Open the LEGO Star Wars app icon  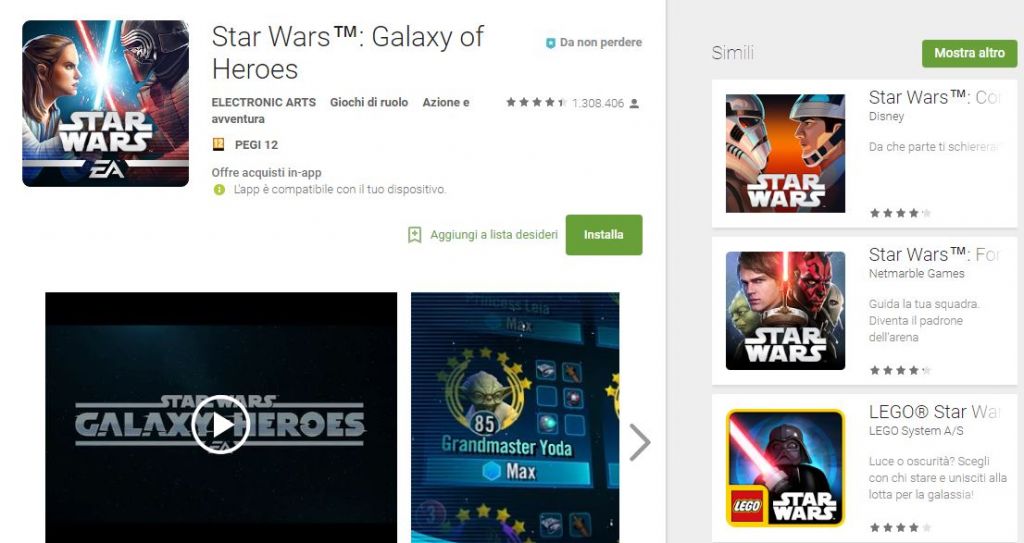785,468
